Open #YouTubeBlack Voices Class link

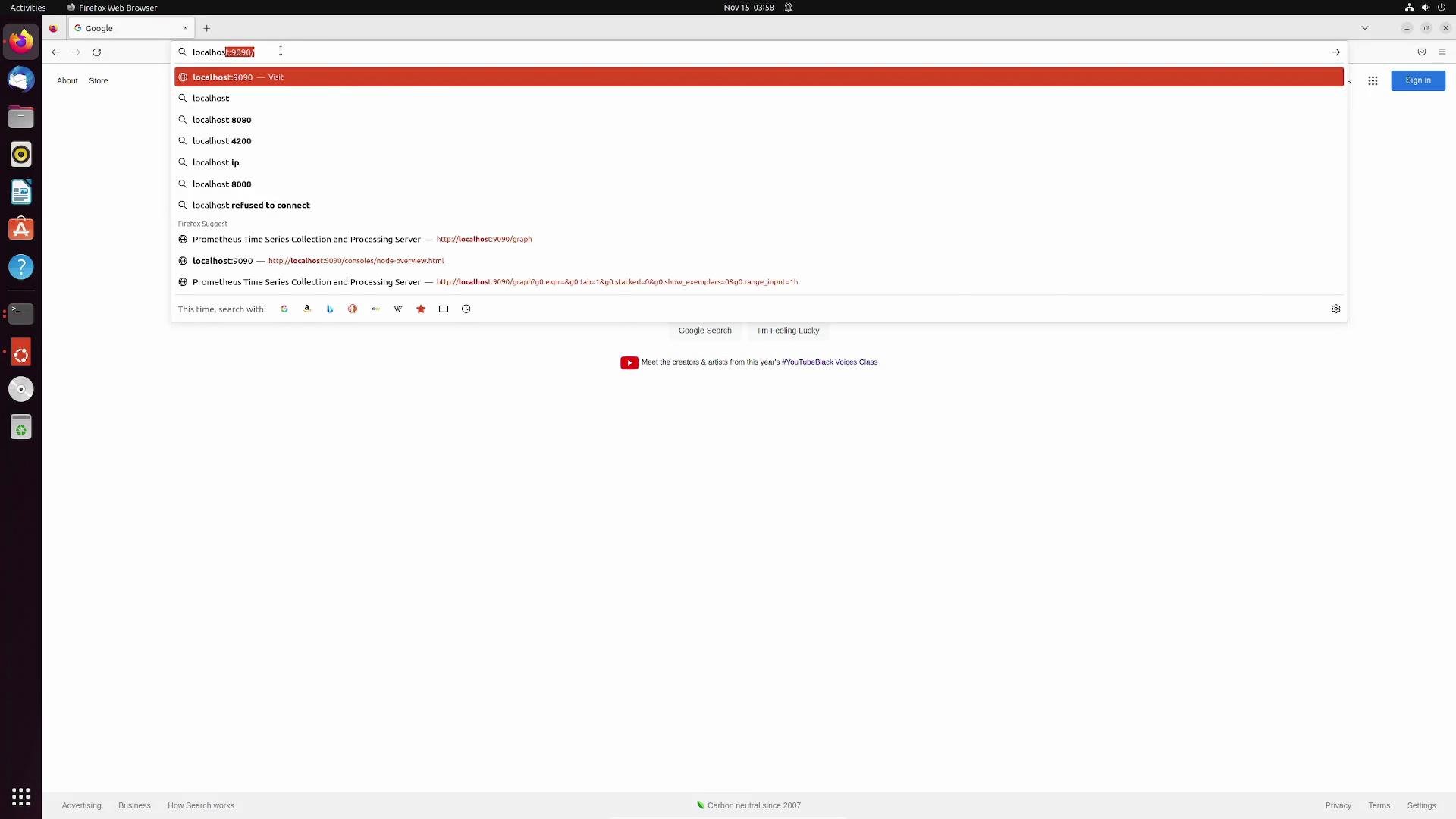pos(830,362)
